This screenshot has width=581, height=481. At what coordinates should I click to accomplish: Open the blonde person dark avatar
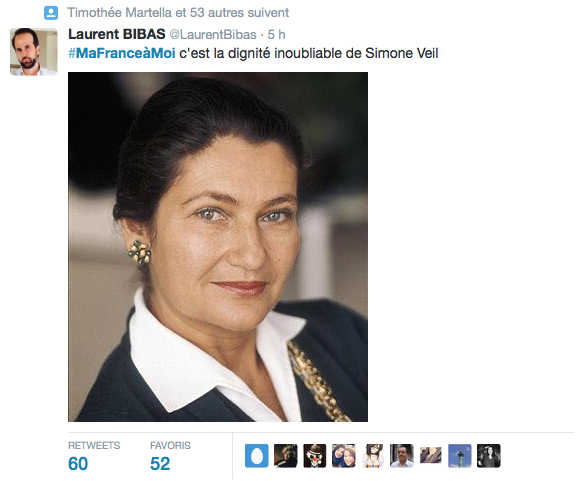point(286,456)
